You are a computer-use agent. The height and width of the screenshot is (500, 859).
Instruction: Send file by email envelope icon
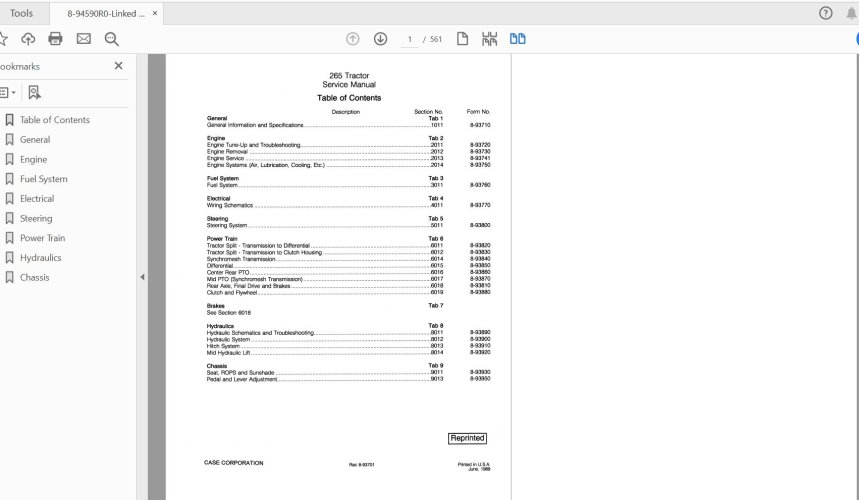coord(84,39)
